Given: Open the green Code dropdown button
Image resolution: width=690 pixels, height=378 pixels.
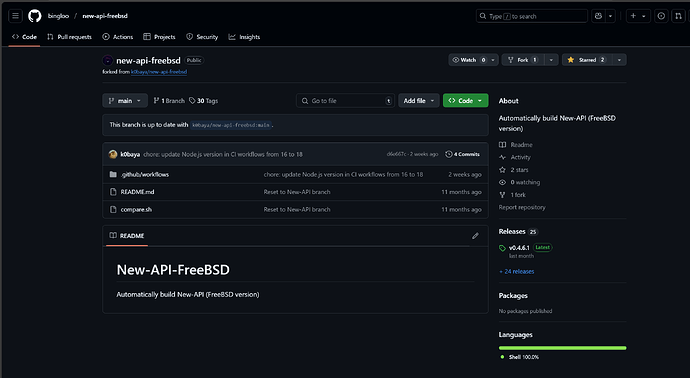Looking at the screenshot, I should (466, 101).
